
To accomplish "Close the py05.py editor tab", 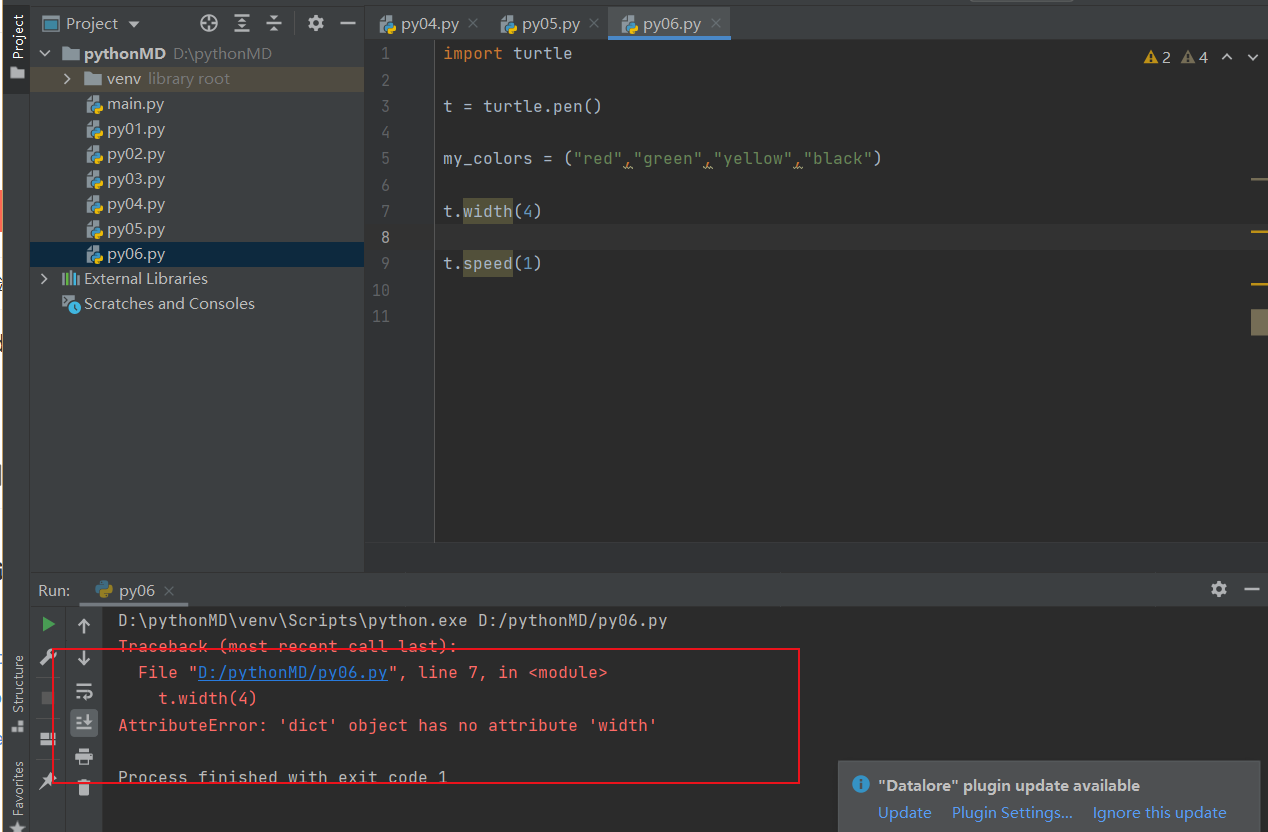I will 594,24.
